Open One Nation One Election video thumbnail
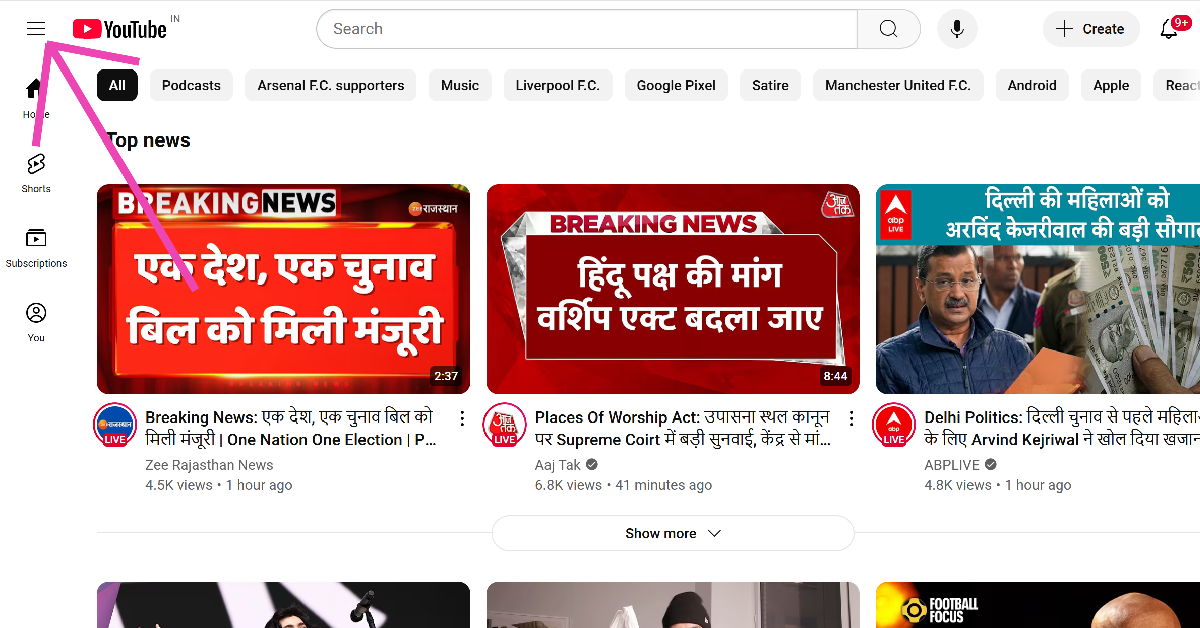The height and width of the screenshot is (628, 1200). 283,289
